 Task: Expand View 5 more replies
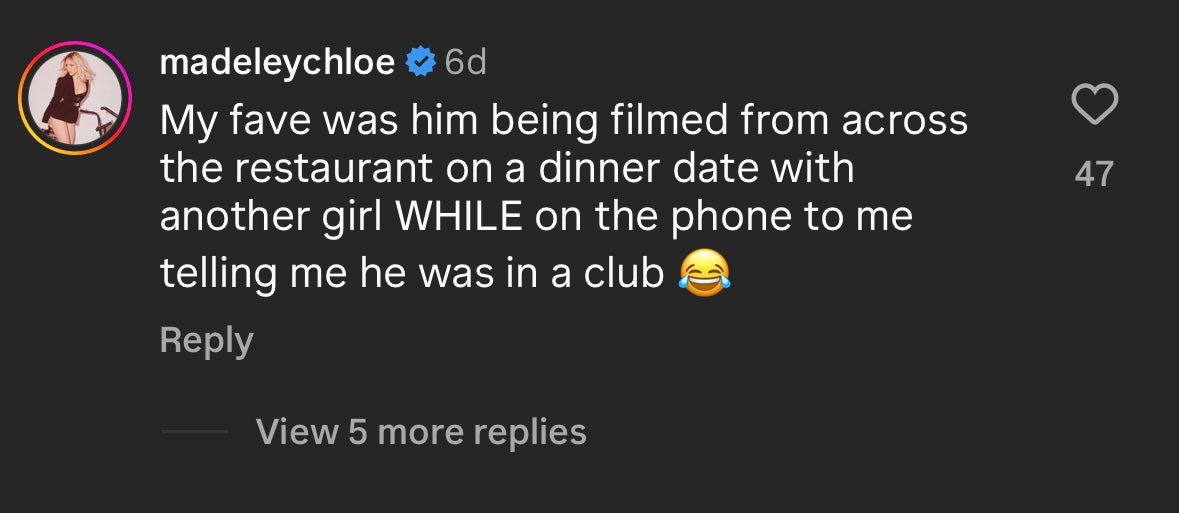click(421, 432)
